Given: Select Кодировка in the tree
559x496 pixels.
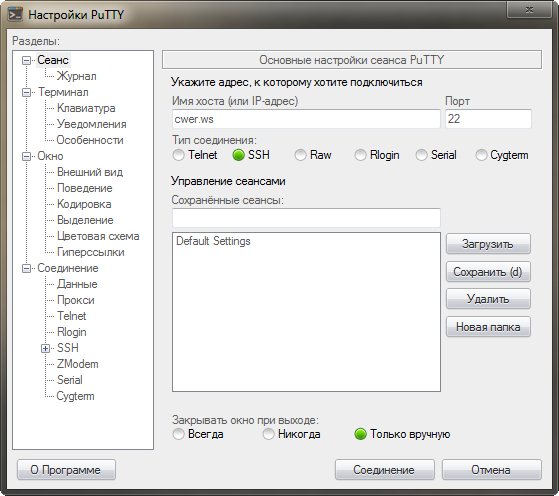Looking at the screenshot, I should (x=84, y=204).
